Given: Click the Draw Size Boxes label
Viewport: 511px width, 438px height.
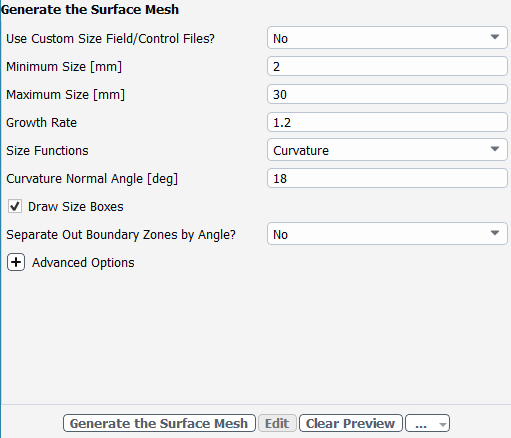Looking at the screenshot, I should 76,207.
